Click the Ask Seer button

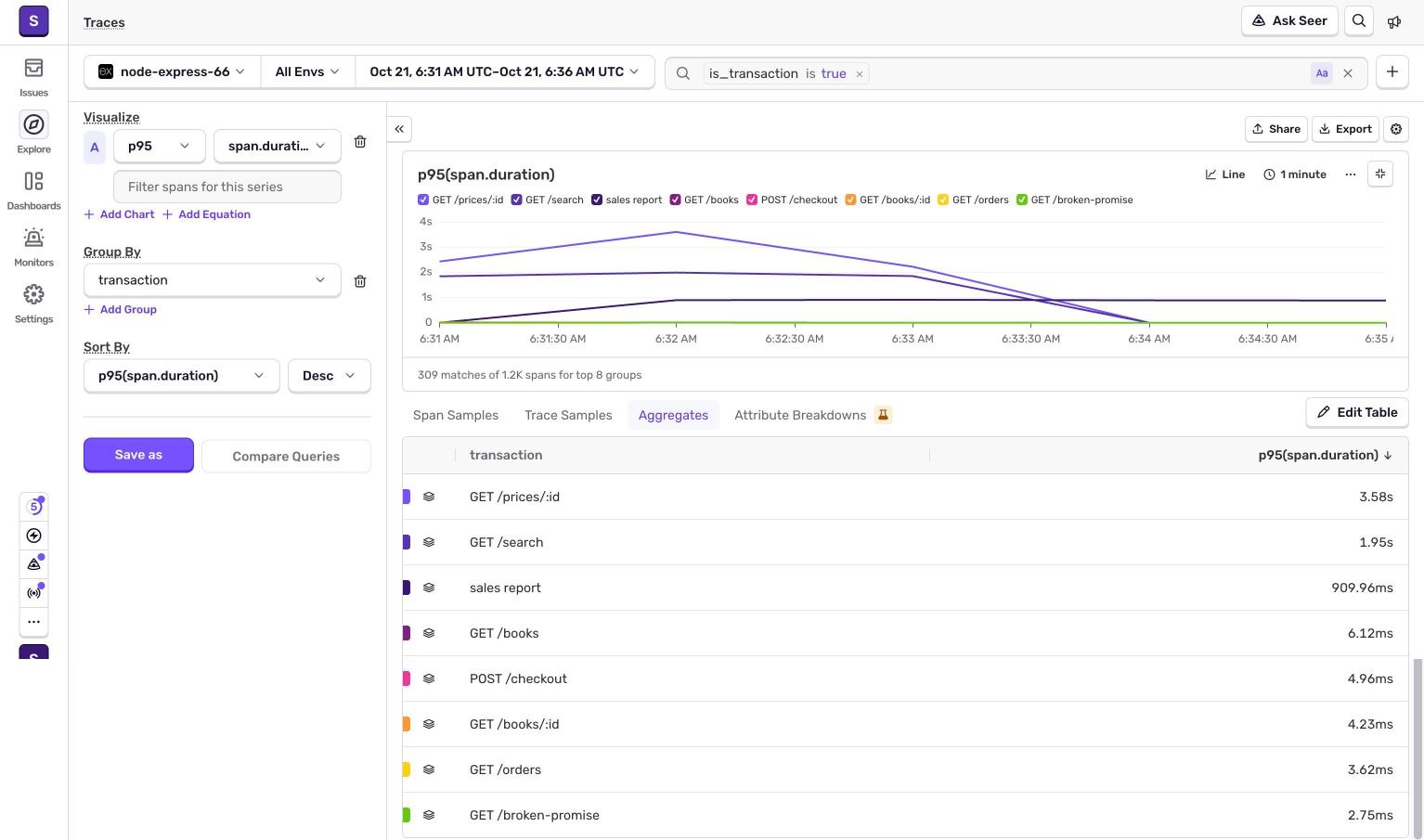pyautogui.click(x=1289, y=20)
